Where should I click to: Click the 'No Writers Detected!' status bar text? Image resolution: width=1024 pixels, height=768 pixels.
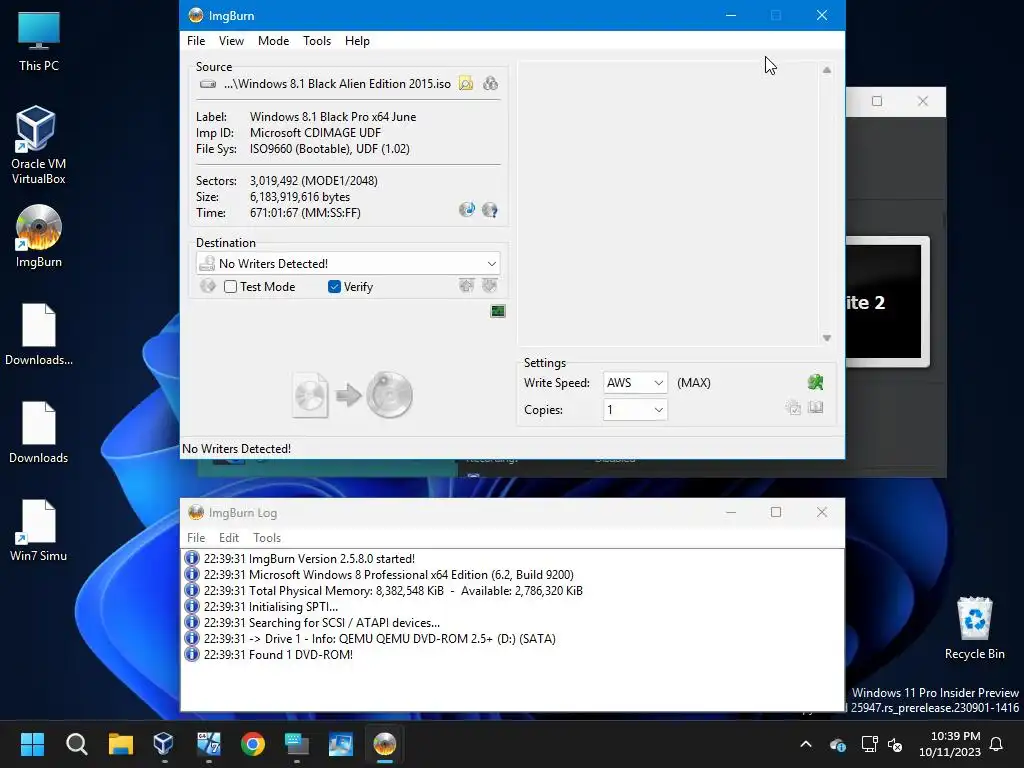pos(236,449)
